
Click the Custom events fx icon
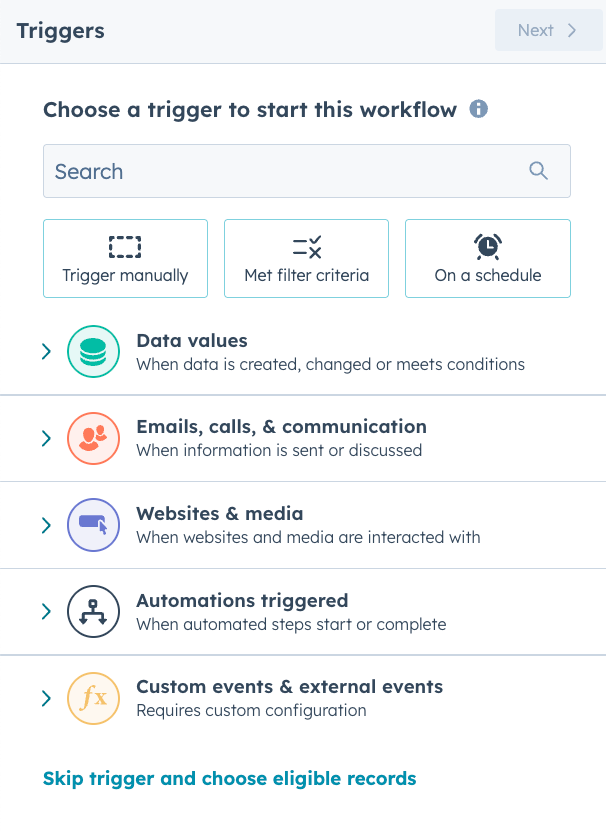(93, 698)
